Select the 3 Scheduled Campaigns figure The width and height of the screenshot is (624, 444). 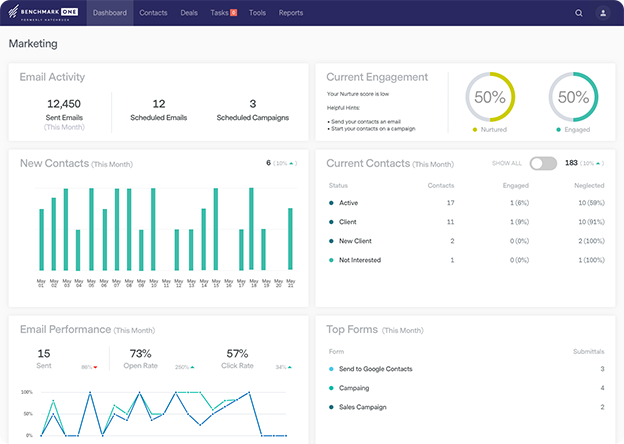click(x=253, y=104)
